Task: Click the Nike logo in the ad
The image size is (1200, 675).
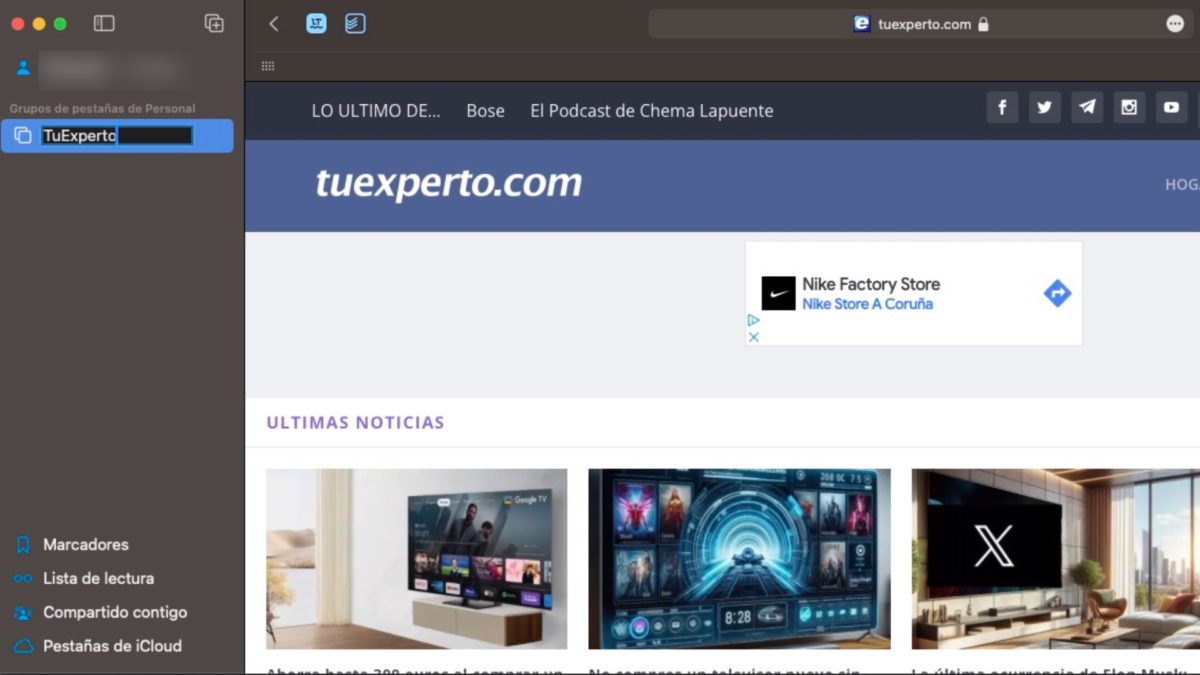Action: click(778, 293)
